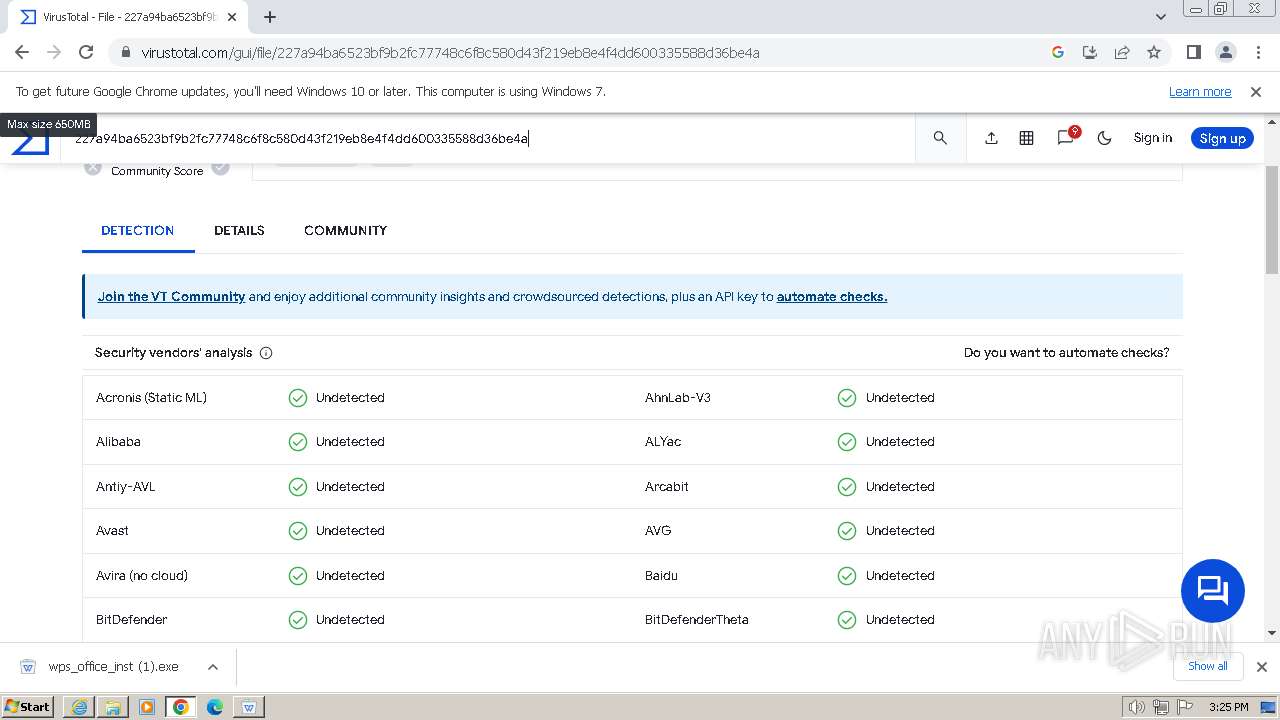Switch to the DETAILS tab
1280x720 pixels.
(x=239, y=230)
